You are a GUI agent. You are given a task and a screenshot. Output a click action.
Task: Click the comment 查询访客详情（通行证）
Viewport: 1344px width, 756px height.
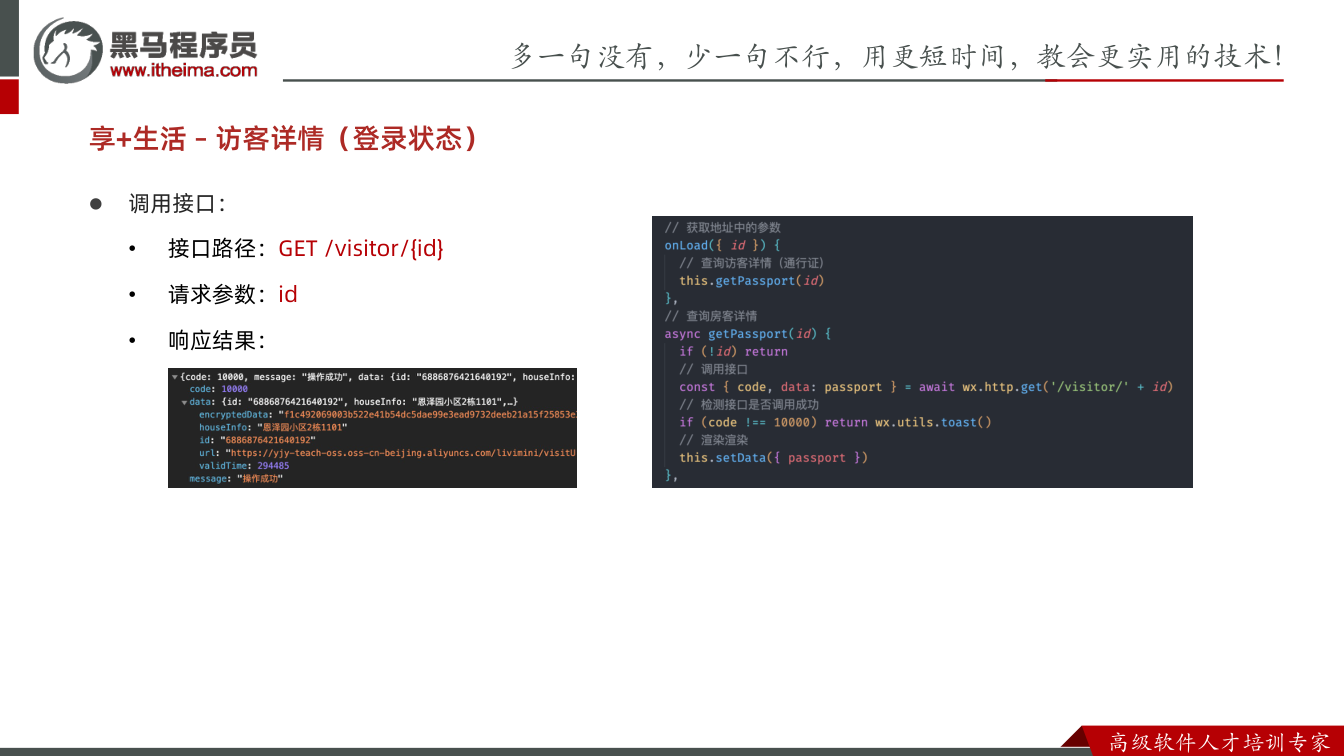click(x=751, y=263)
